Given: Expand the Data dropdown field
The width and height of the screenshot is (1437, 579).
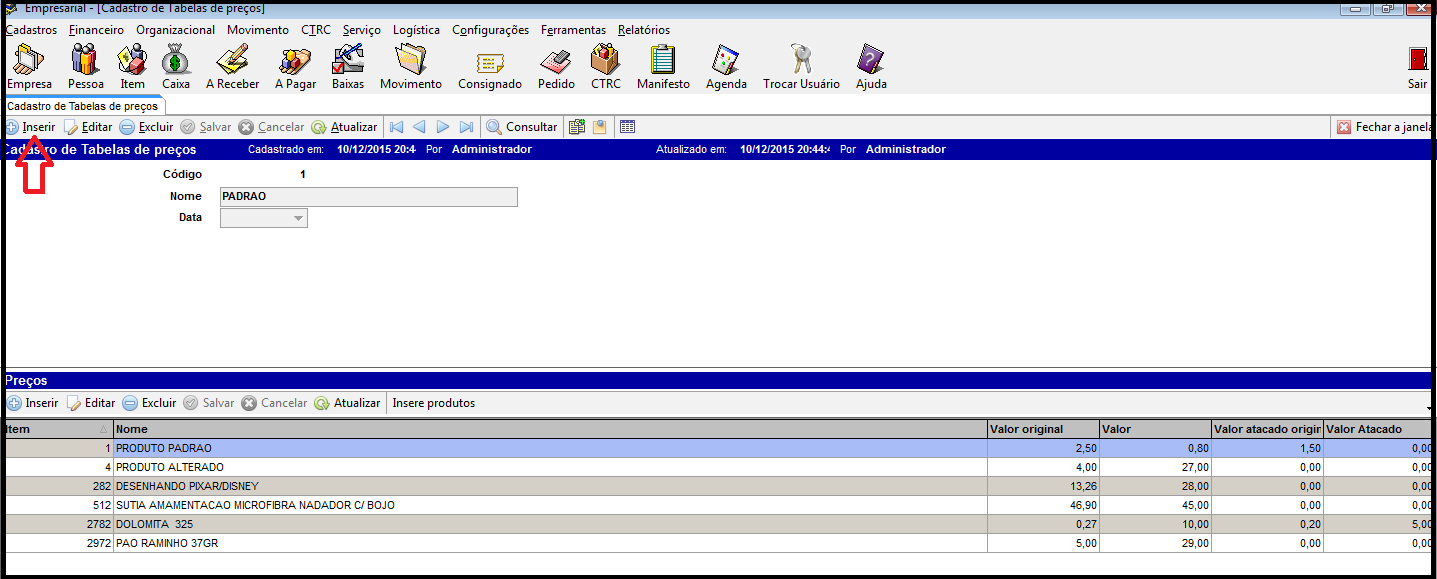Looking at the screenshot, I should click(x=298, y=218).
